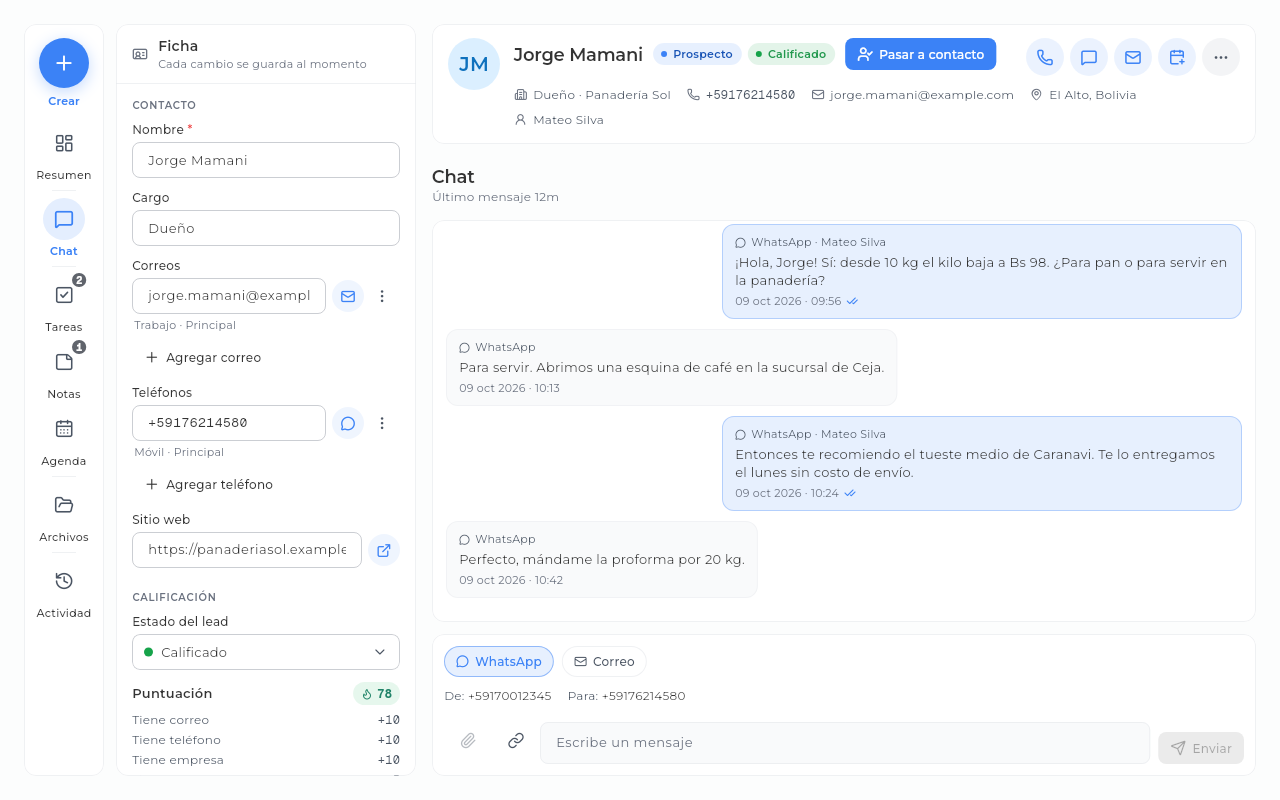Click the send-email icon beside Correos field

click(348, 296)
